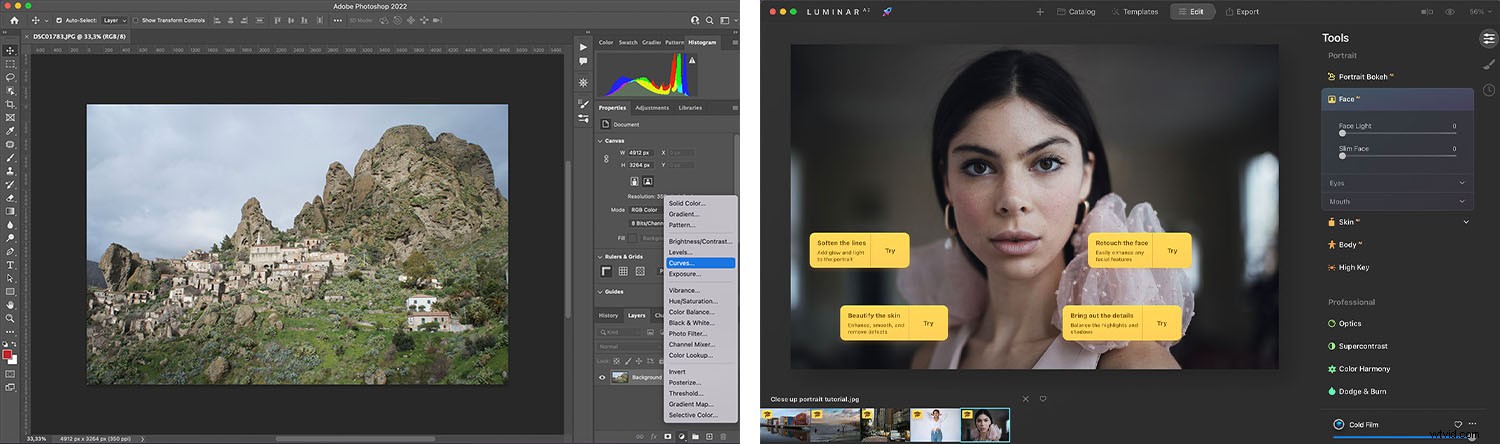Click Try on Soften the lines
The height and width of the screenshot is (444, 1500).
point(890,250)
